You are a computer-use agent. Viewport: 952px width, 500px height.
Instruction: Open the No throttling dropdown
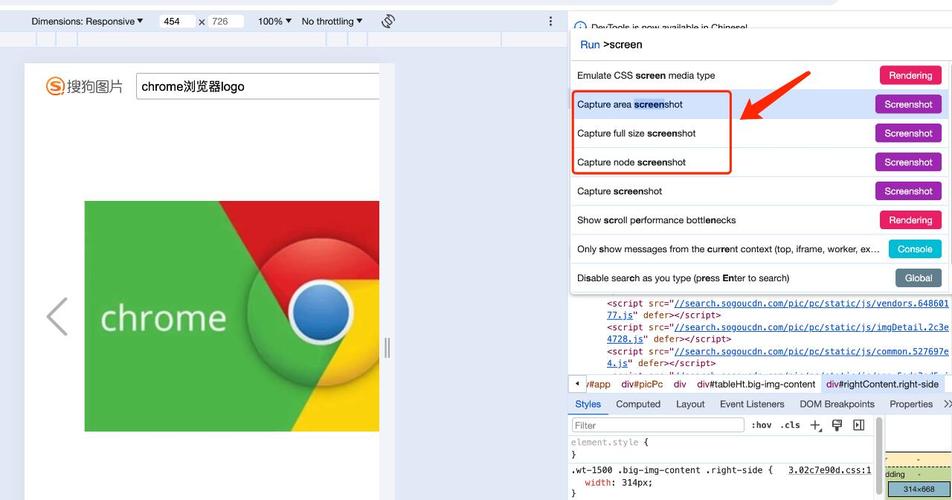pyautogui.click(x=332, y=21)
